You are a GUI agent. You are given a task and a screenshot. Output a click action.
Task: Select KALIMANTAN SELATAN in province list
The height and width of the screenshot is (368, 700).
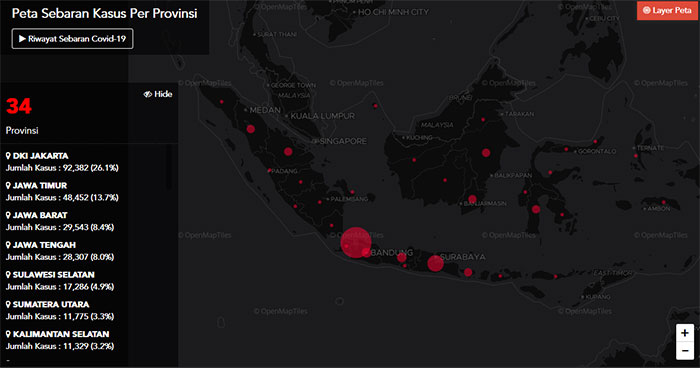click(61, 334)
